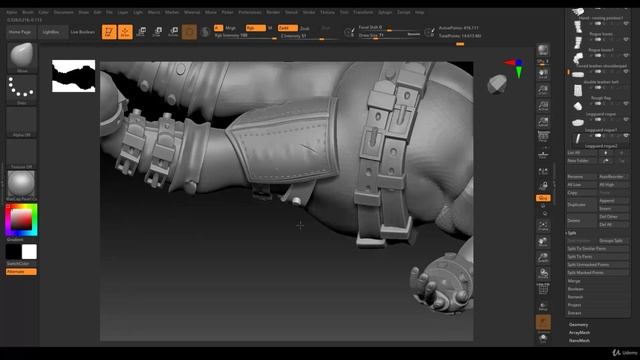Toggle the Zsub button
This screenshot has height=360, width=640.
(x=305, y=28)
